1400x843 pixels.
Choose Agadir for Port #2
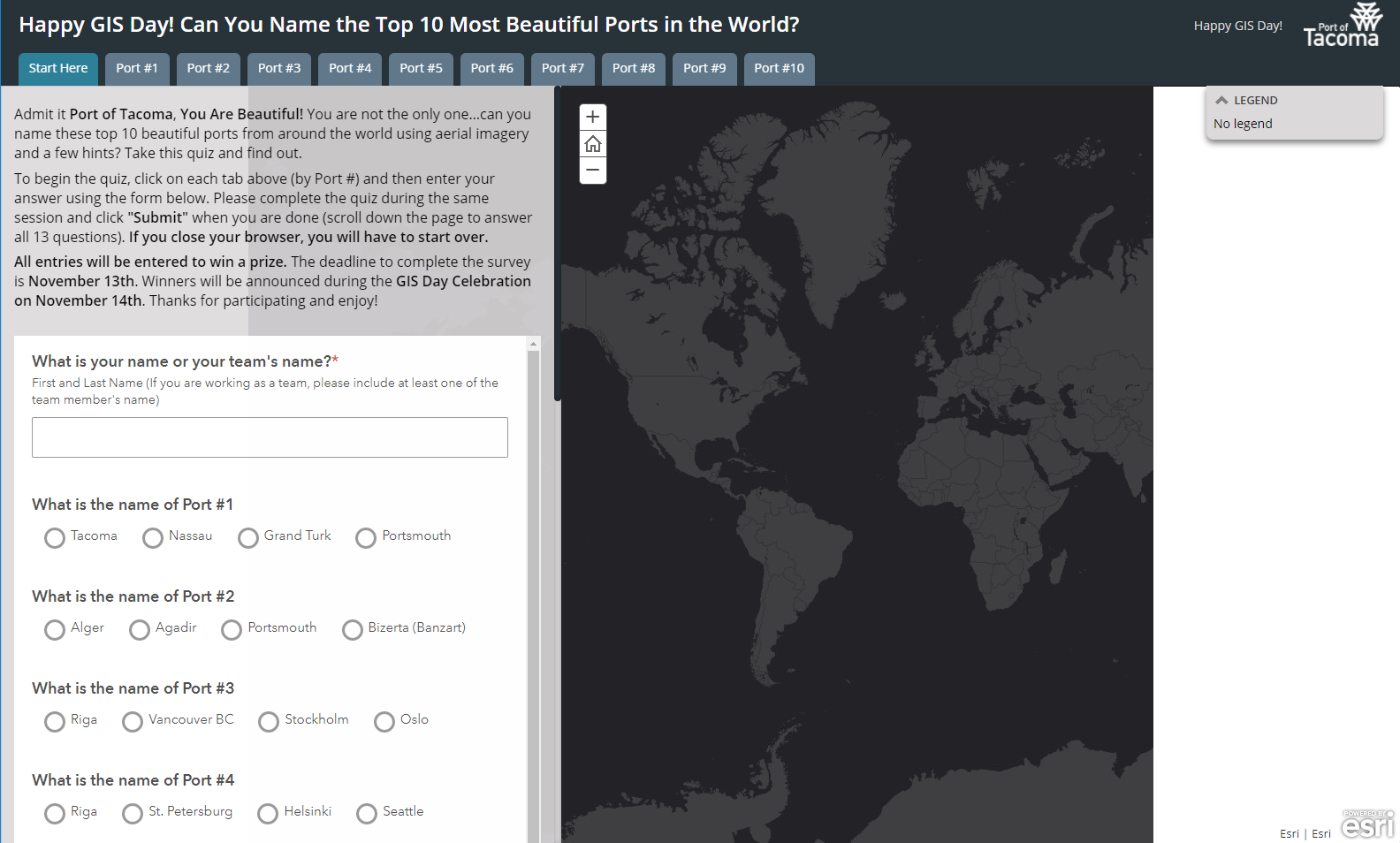pos(140,629)
